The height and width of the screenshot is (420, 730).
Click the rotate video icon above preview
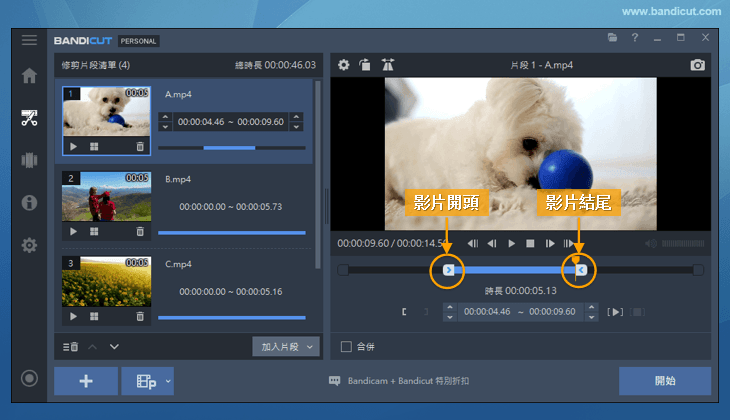click(365, 65)
